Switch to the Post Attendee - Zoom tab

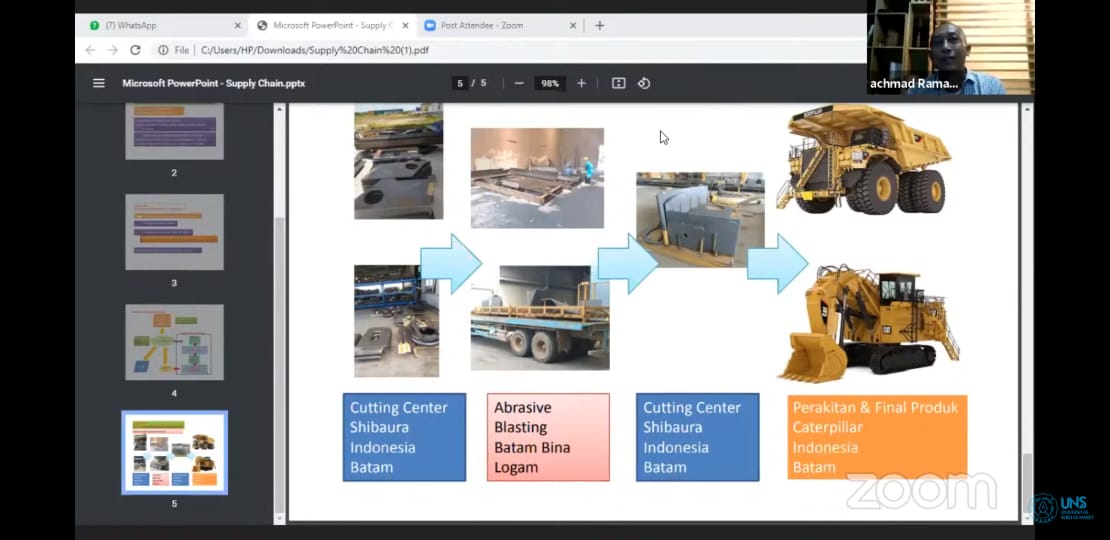pos(499,25)
